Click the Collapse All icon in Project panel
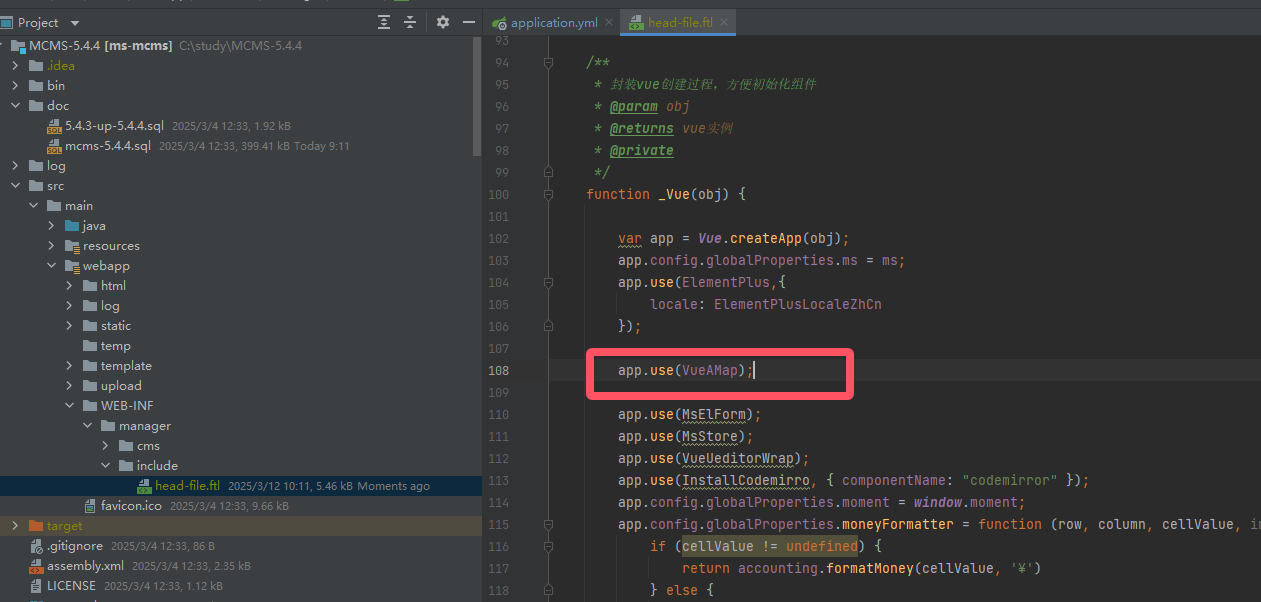The height and width of the screenshot is (602, 1261). [x=410, y=22]
